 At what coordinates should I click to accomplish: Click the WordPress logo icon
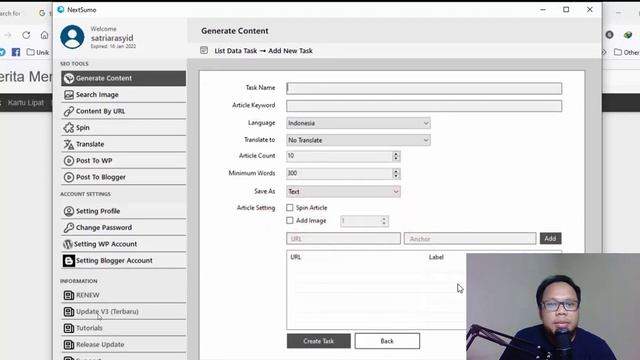click(68, 244)
